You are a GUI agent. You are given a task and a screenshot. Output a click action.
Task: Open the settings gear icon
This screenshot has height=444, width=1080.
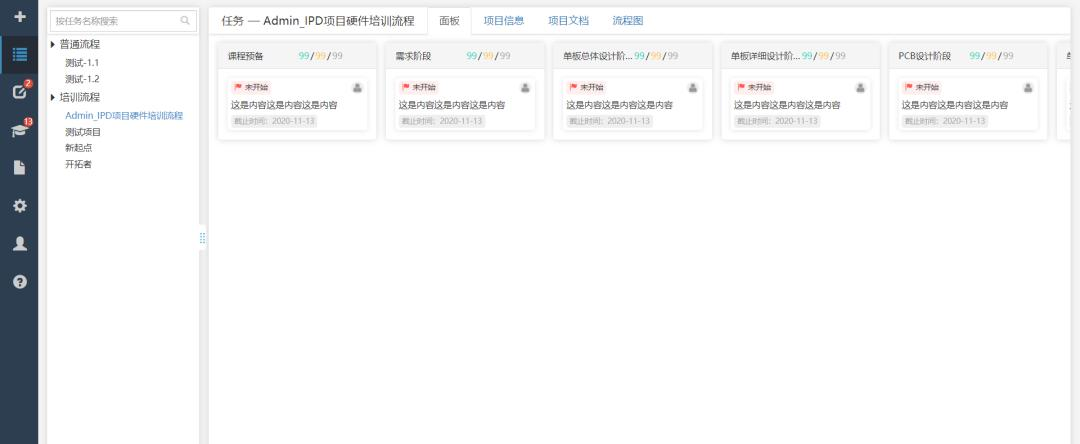pos(19,206)
